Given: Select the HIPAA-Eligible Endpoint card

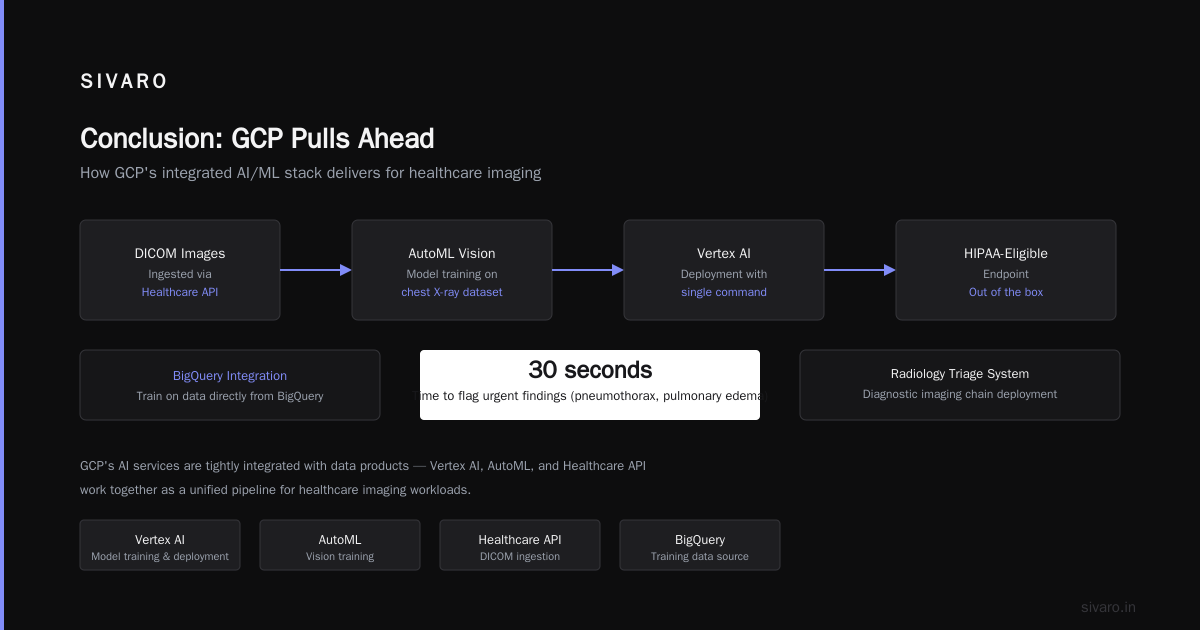Looking at the screenshot, I should [1006, 270].
